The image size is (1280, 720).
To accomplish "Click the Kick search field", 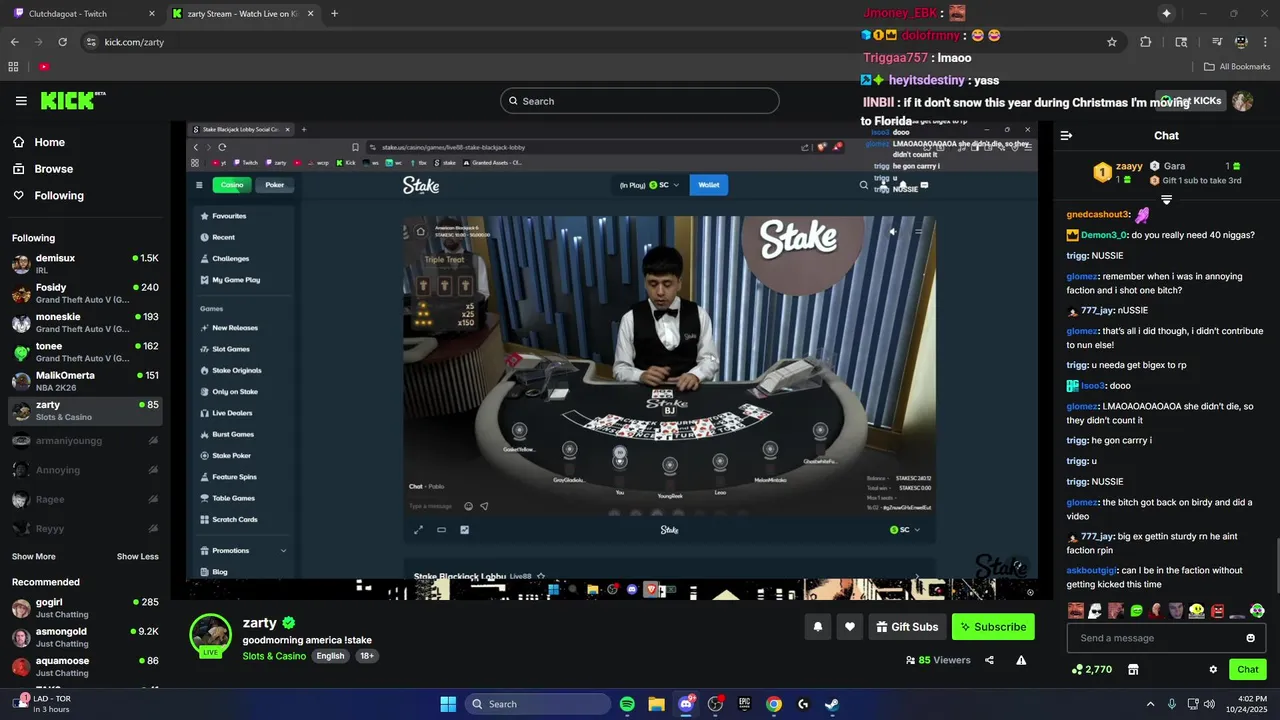I will pyautogui.click(x=640, y=101).
